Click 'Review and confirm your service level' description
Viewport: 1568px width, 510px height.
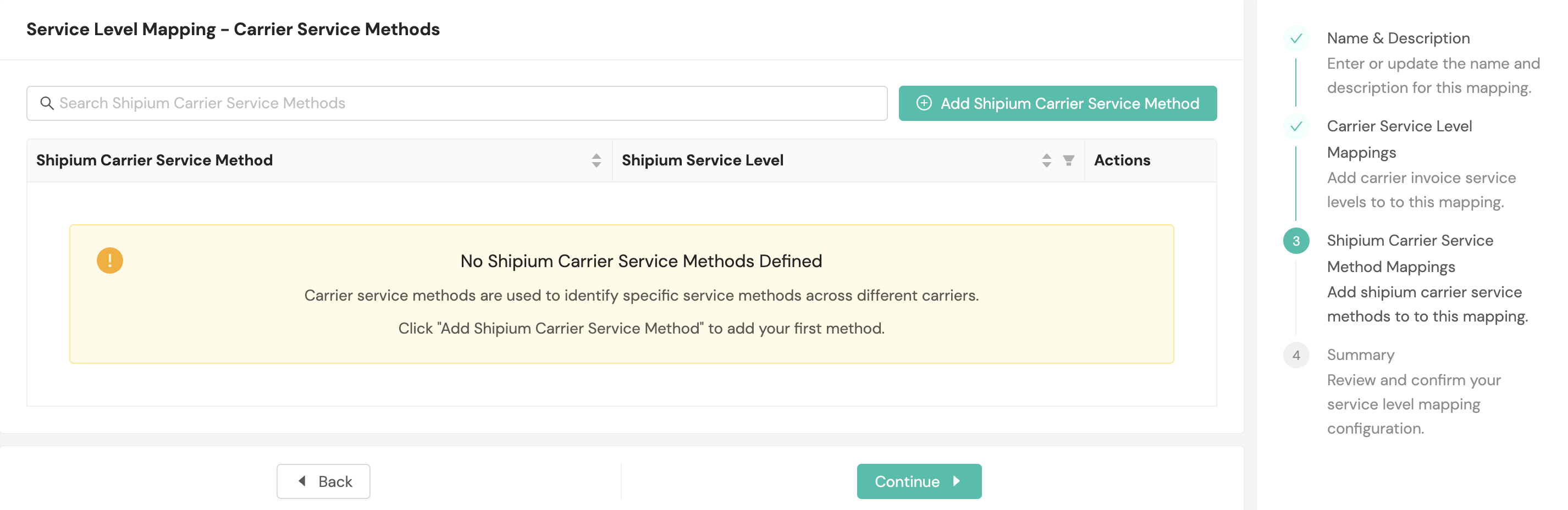click(1414, 404)
